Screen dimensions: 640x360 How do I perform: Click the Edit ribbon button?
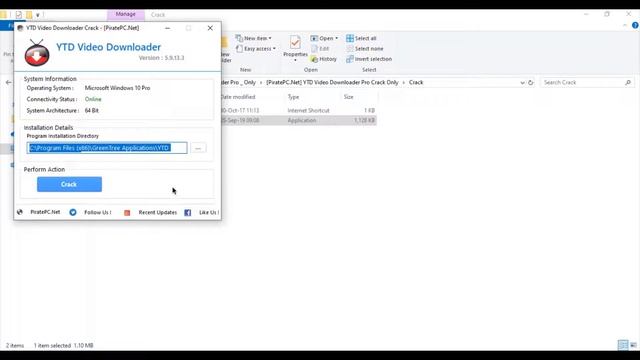coord(320,49)
